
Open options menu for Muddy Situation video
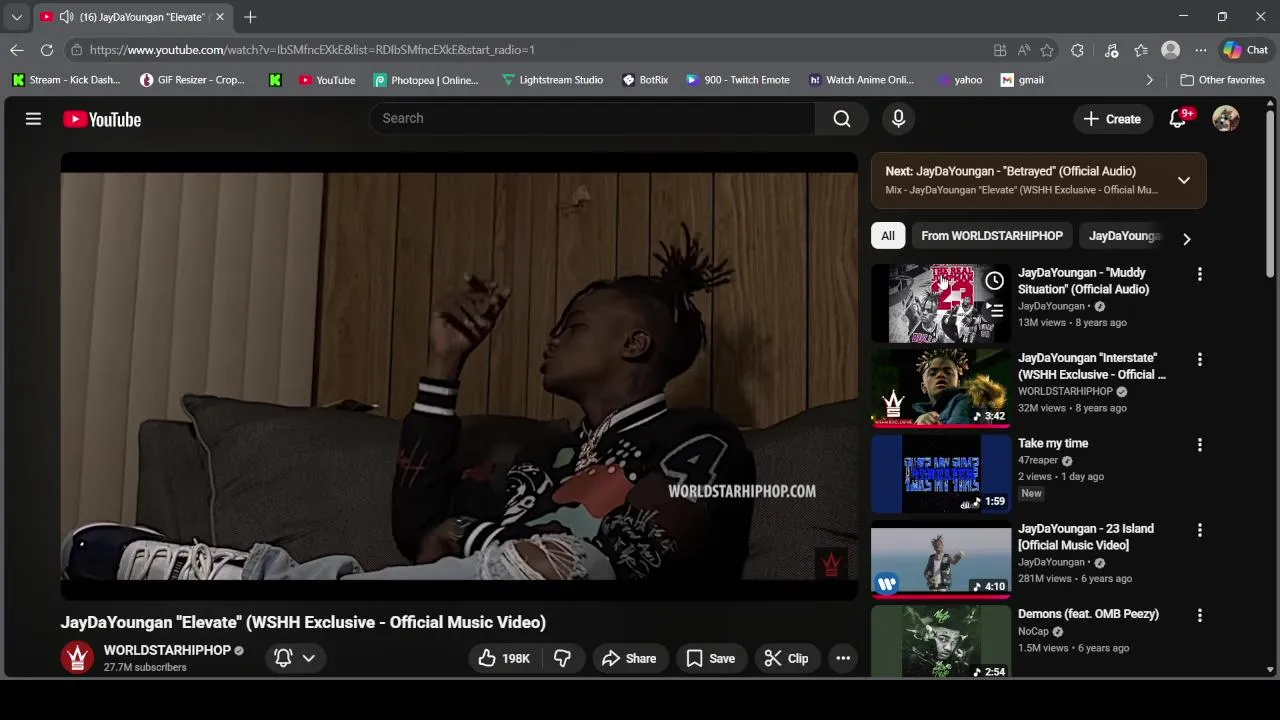1200,274
